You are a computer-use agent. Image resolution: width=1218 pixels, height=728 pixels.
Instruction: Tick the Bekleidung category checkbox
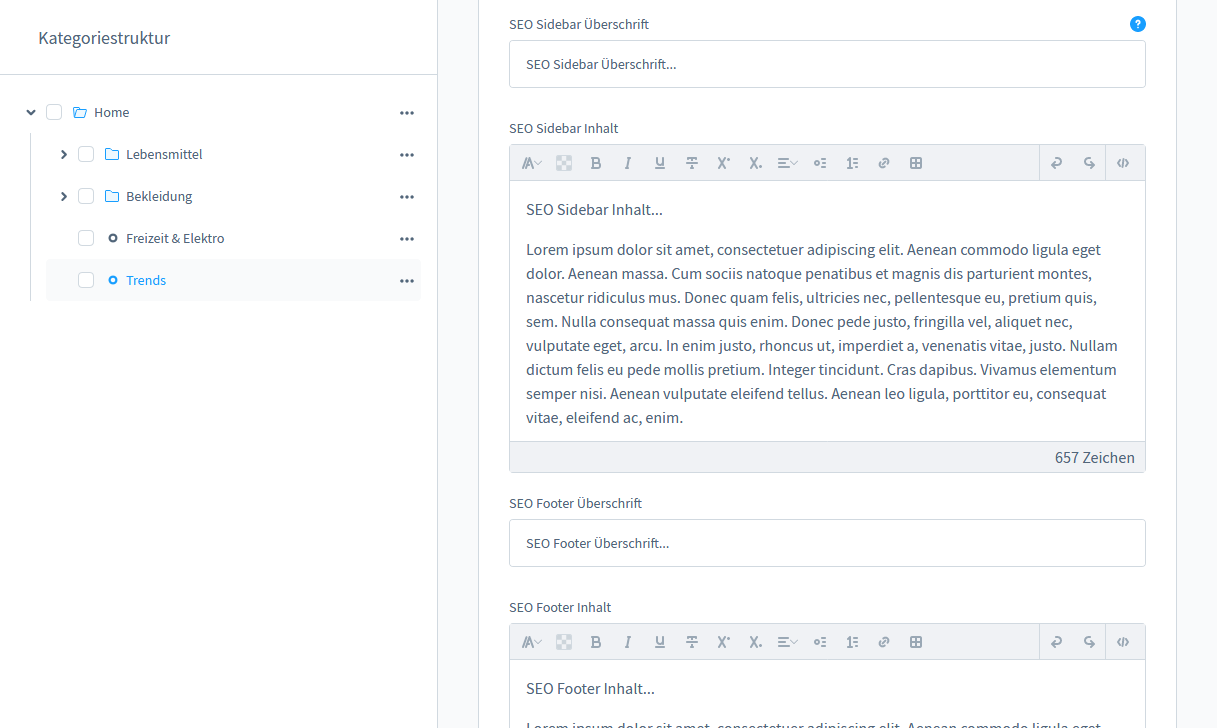point(86,196)
